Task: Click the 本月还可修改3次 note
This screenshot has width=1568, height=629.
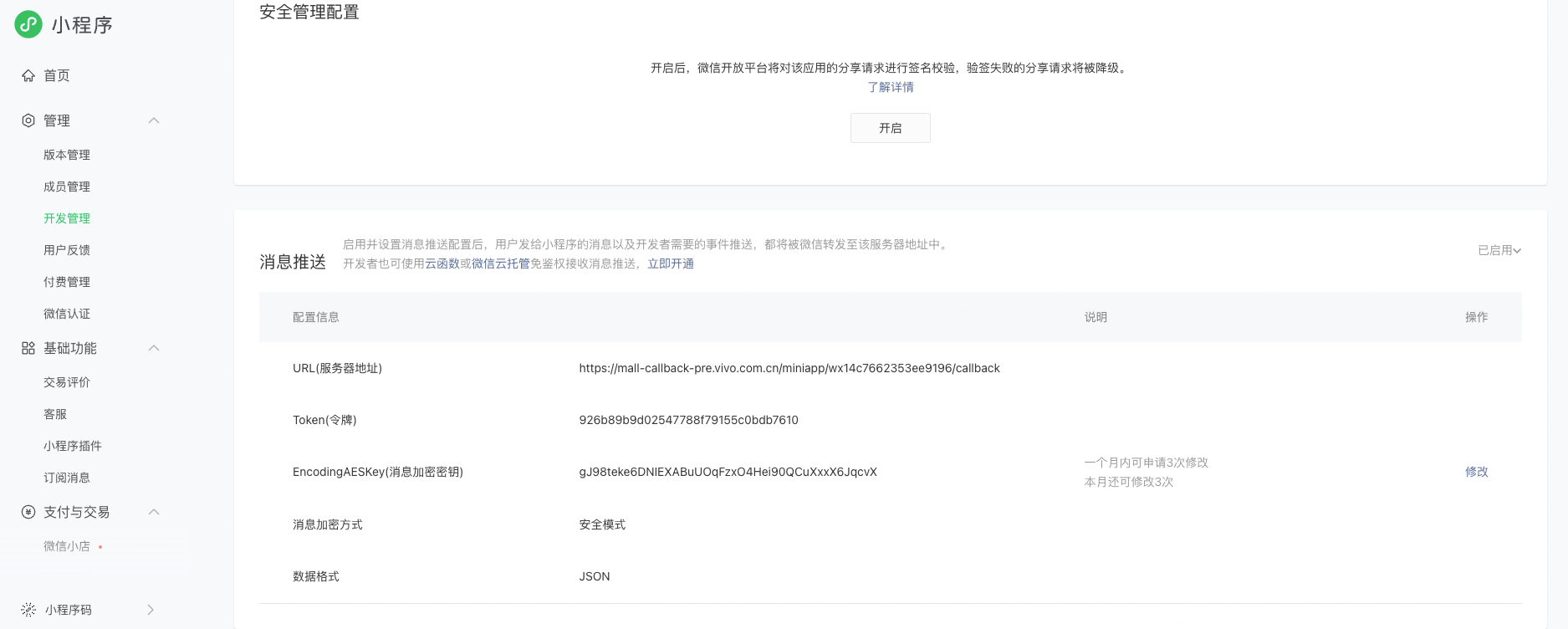Action: pos(1129,482)
